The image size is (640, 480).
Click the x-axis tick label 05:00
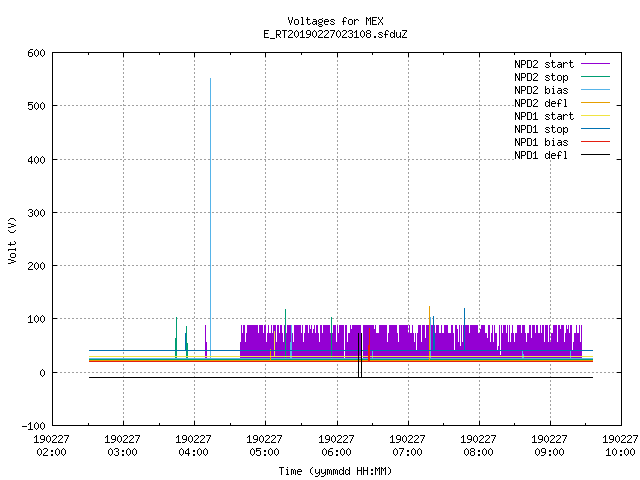pos(264,452)
